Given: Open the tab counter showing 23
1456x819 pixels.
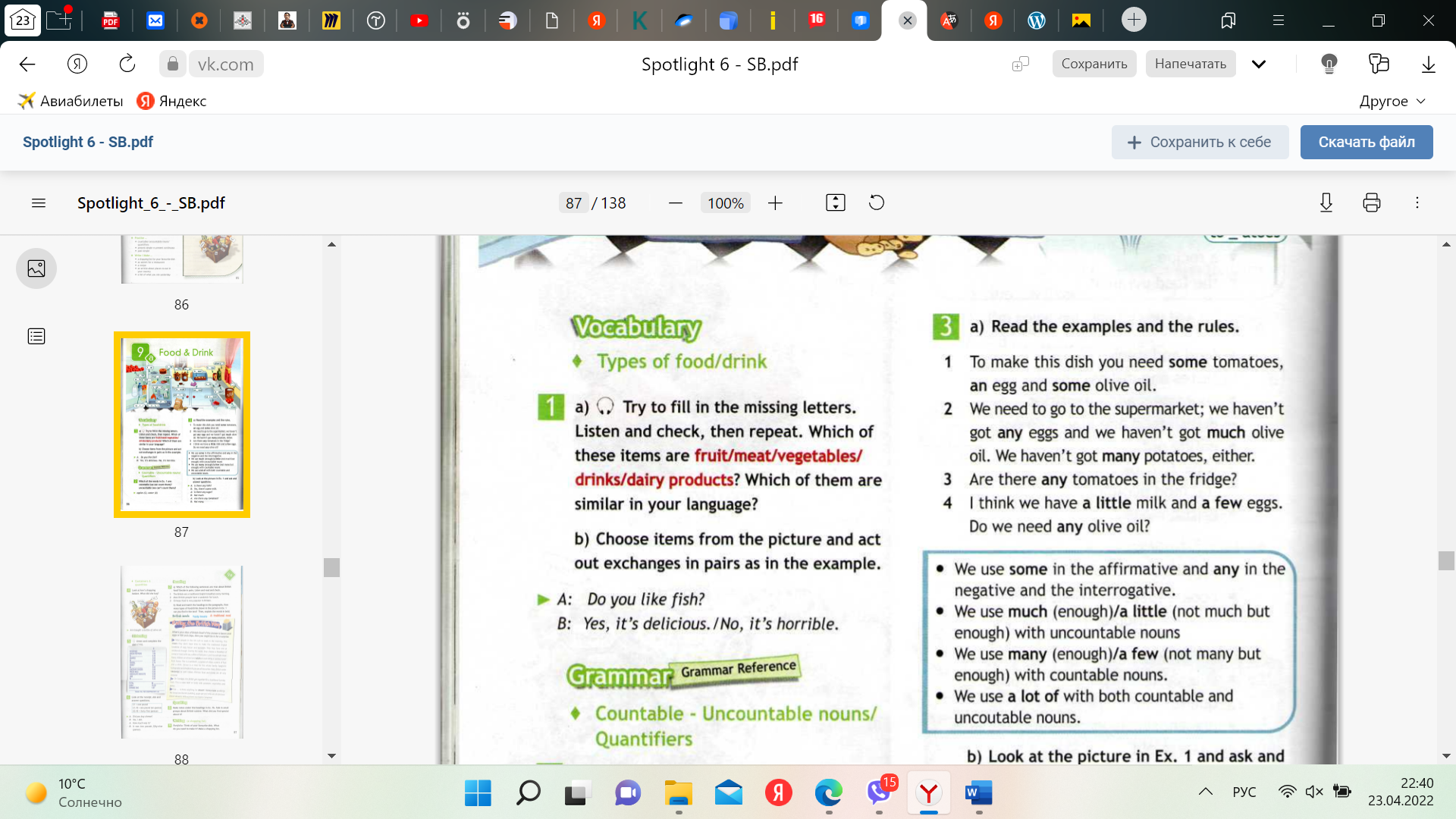Looking at the screenshot, I should pyautogui.click(x=22, y=20).
